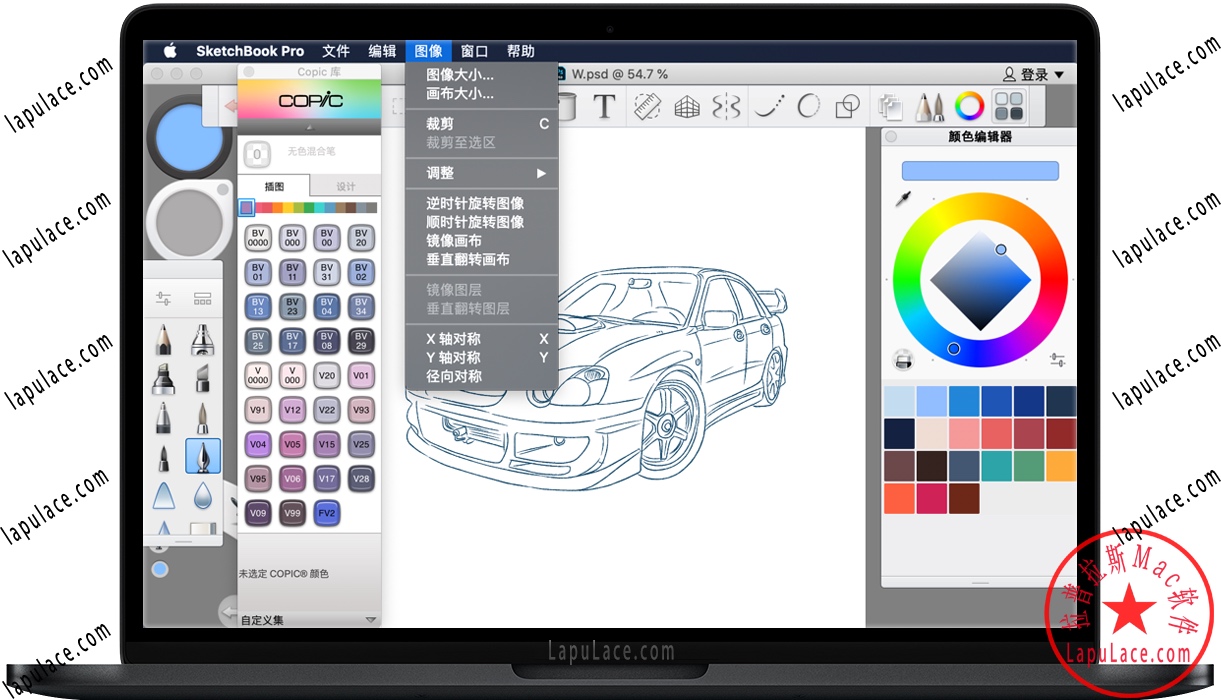Select the BV23 Copic marker button
Image resolution: width=1221 pixels, height=700 pixels.
point(292,306)
